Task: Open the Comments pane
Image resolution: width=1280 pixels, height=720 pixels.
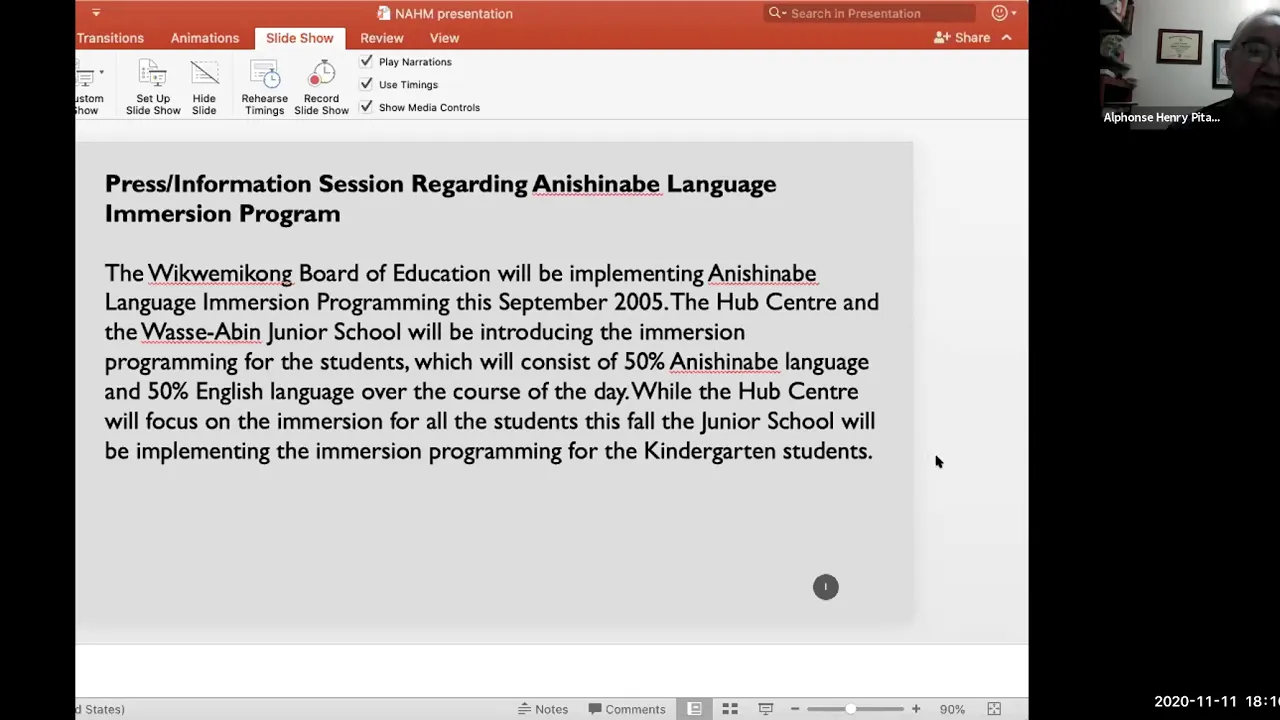Action: click(x=627, y=709)
